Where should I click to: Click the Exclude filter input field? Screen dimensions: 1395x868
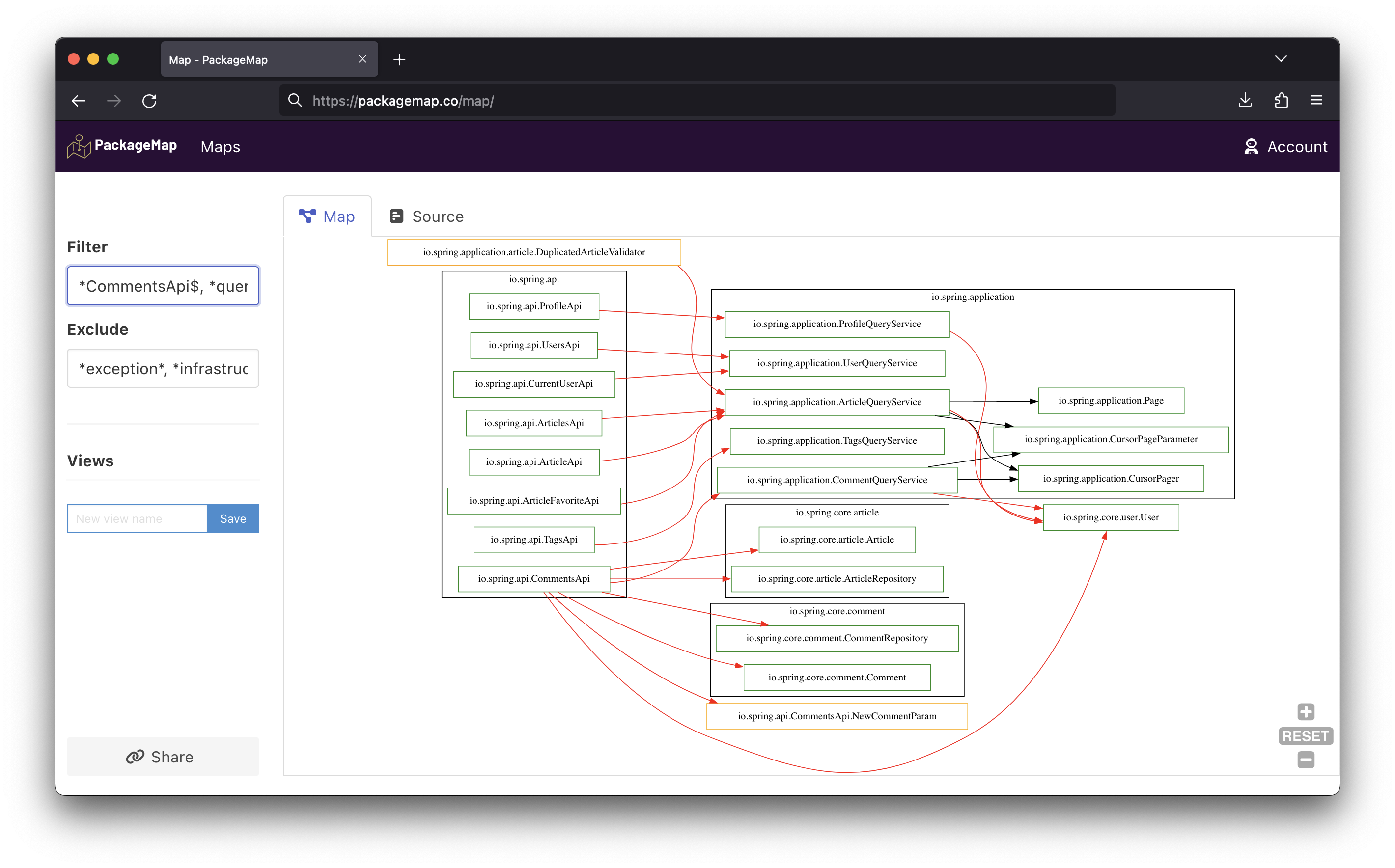pos(163,368)
